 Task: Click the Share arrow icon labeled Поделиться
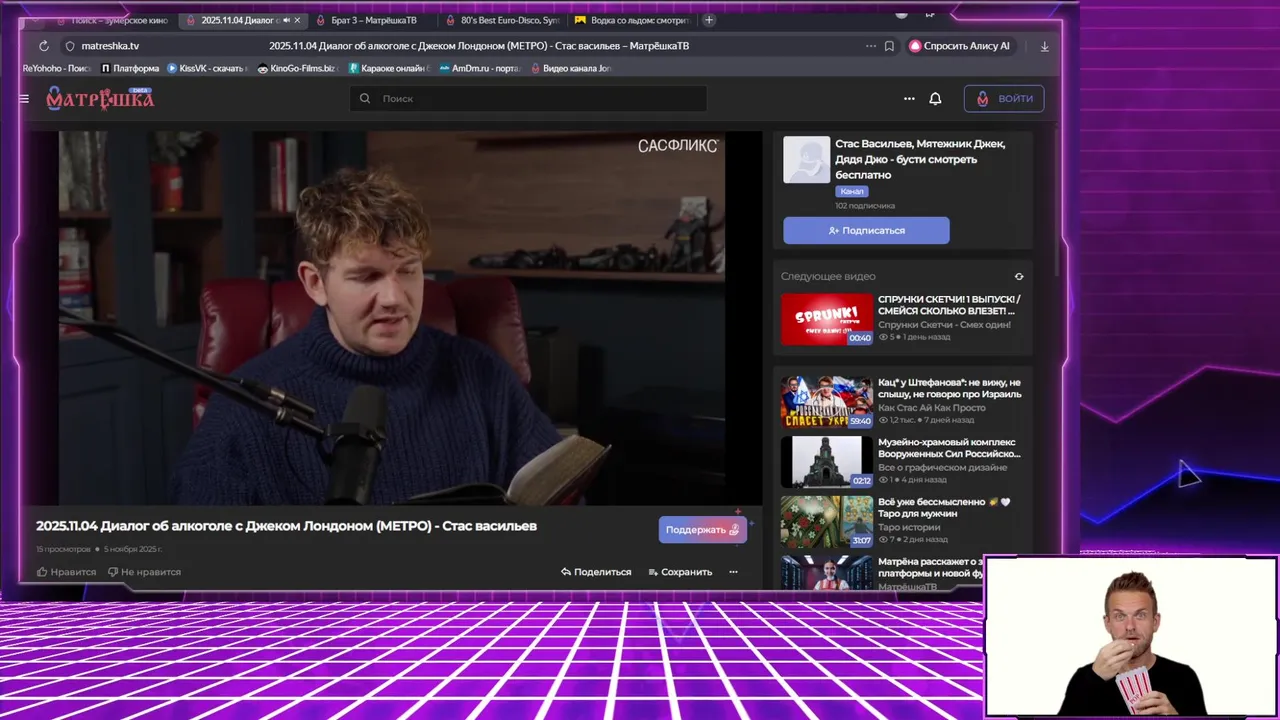point(596,572)
